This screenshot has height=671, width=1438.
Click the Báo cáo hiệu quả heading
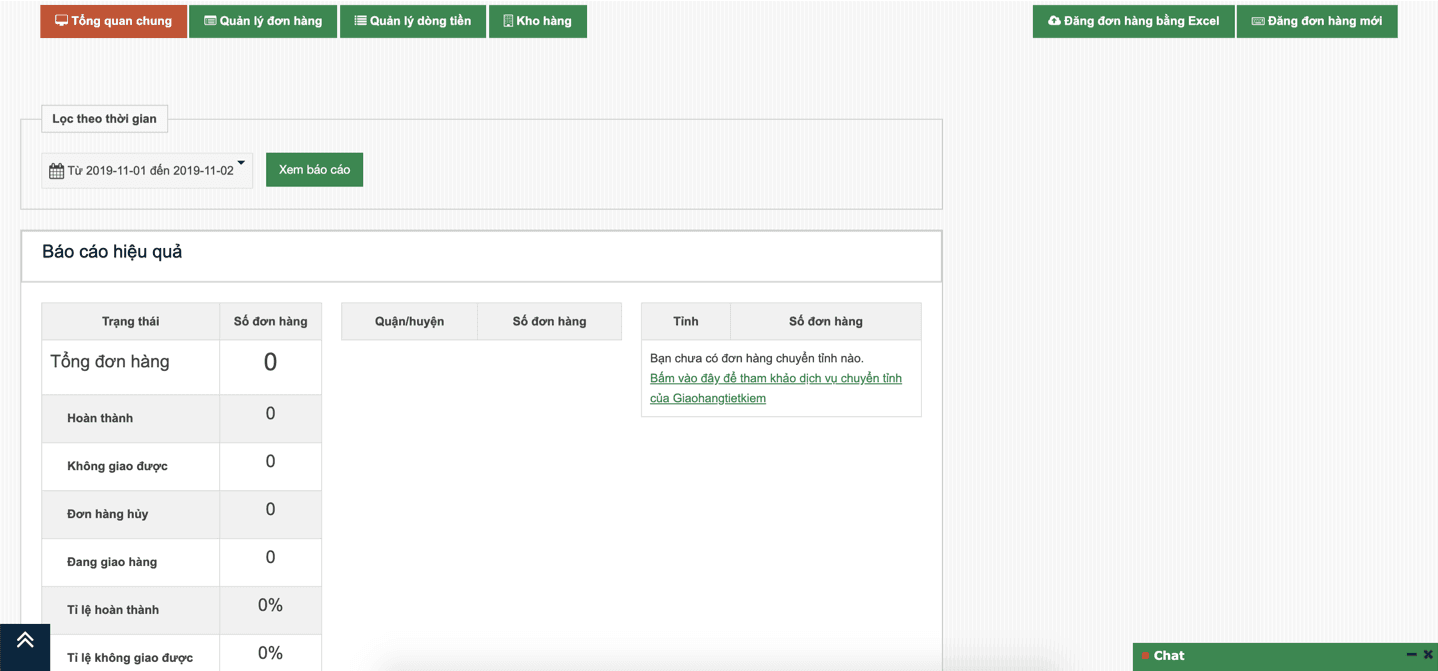[112, 252]
